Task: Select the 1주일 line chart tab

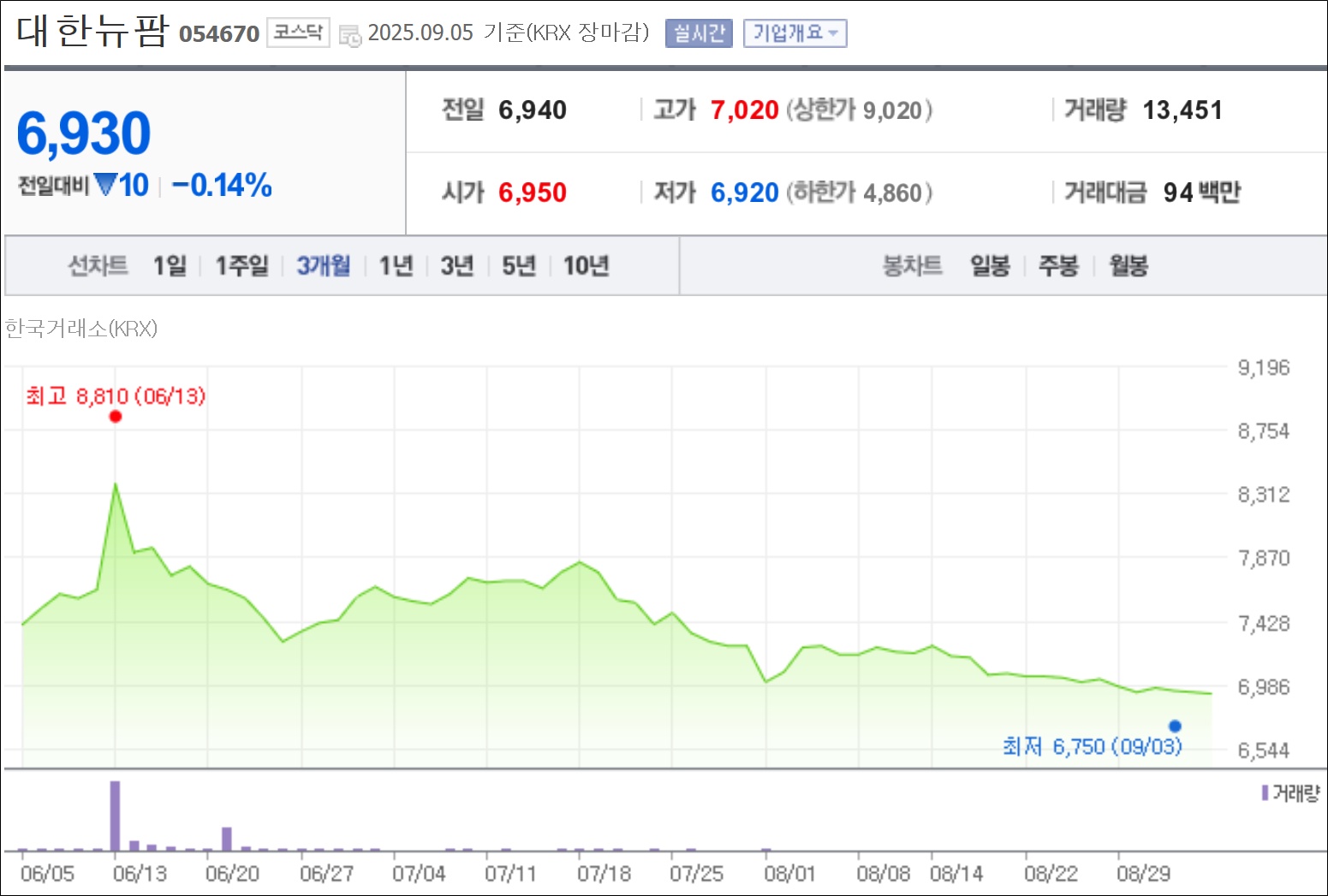Action: 241,266
